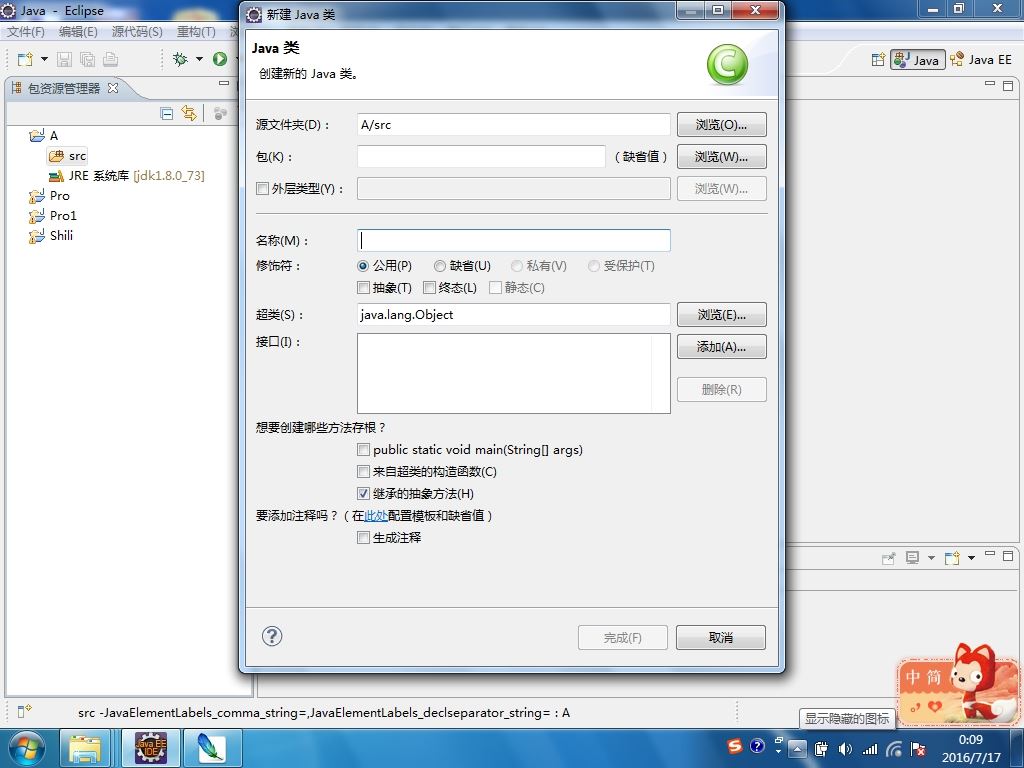
Task: Click the Interfaces list box
Action: [514, 374]
